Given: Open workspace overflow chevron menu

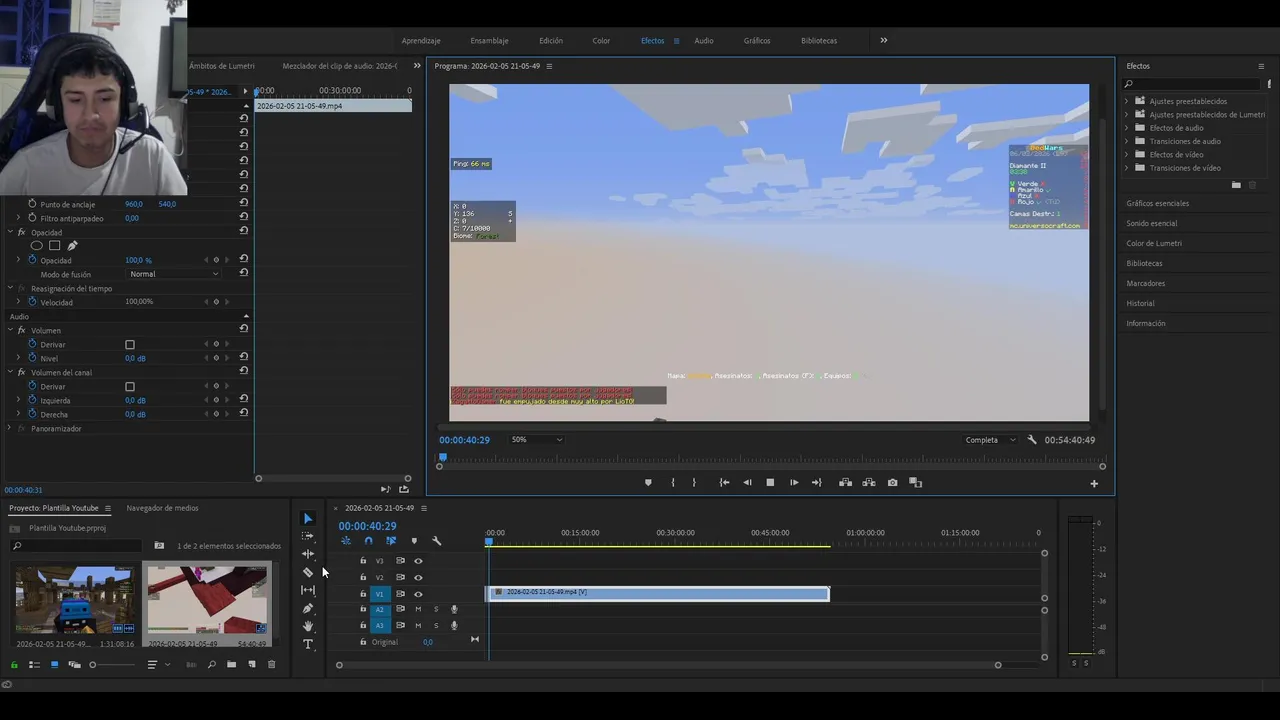Looking at the screenshot, I should pos(883,41).
